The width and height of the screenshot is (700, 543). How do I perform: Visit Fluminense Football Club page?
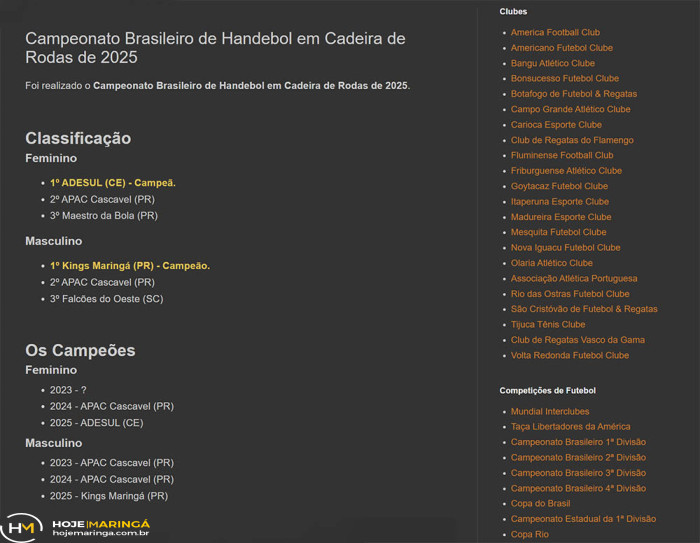pos(562,155)
